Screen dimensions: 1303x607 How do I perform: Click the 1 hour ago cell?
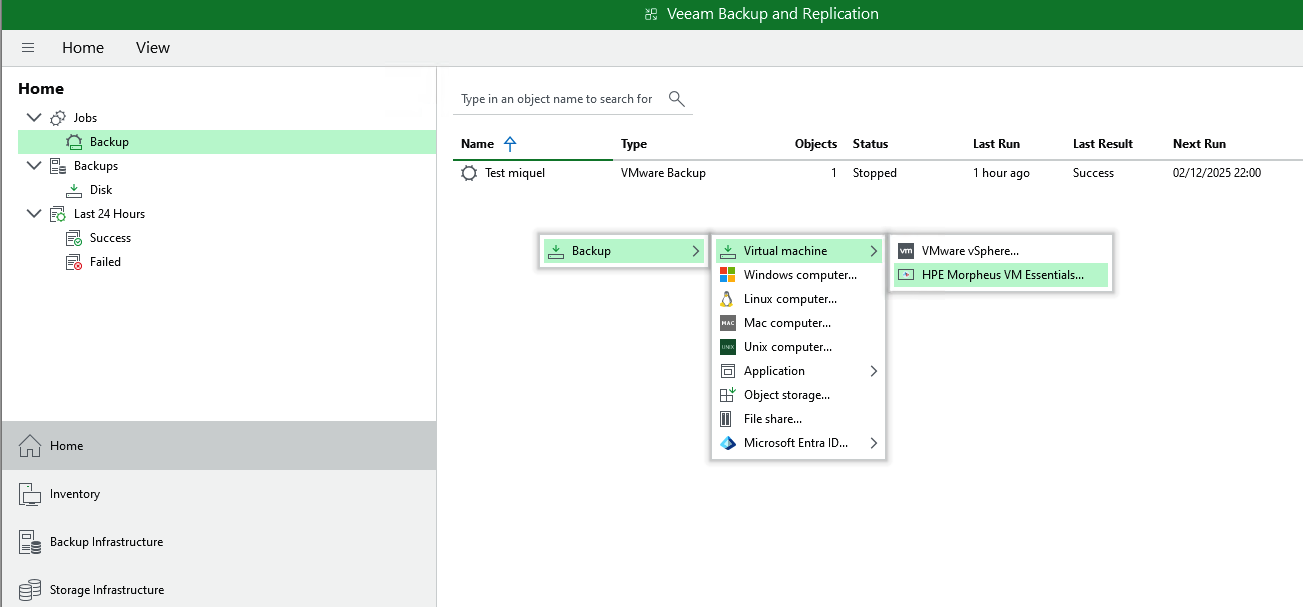tap(1001, 173)
